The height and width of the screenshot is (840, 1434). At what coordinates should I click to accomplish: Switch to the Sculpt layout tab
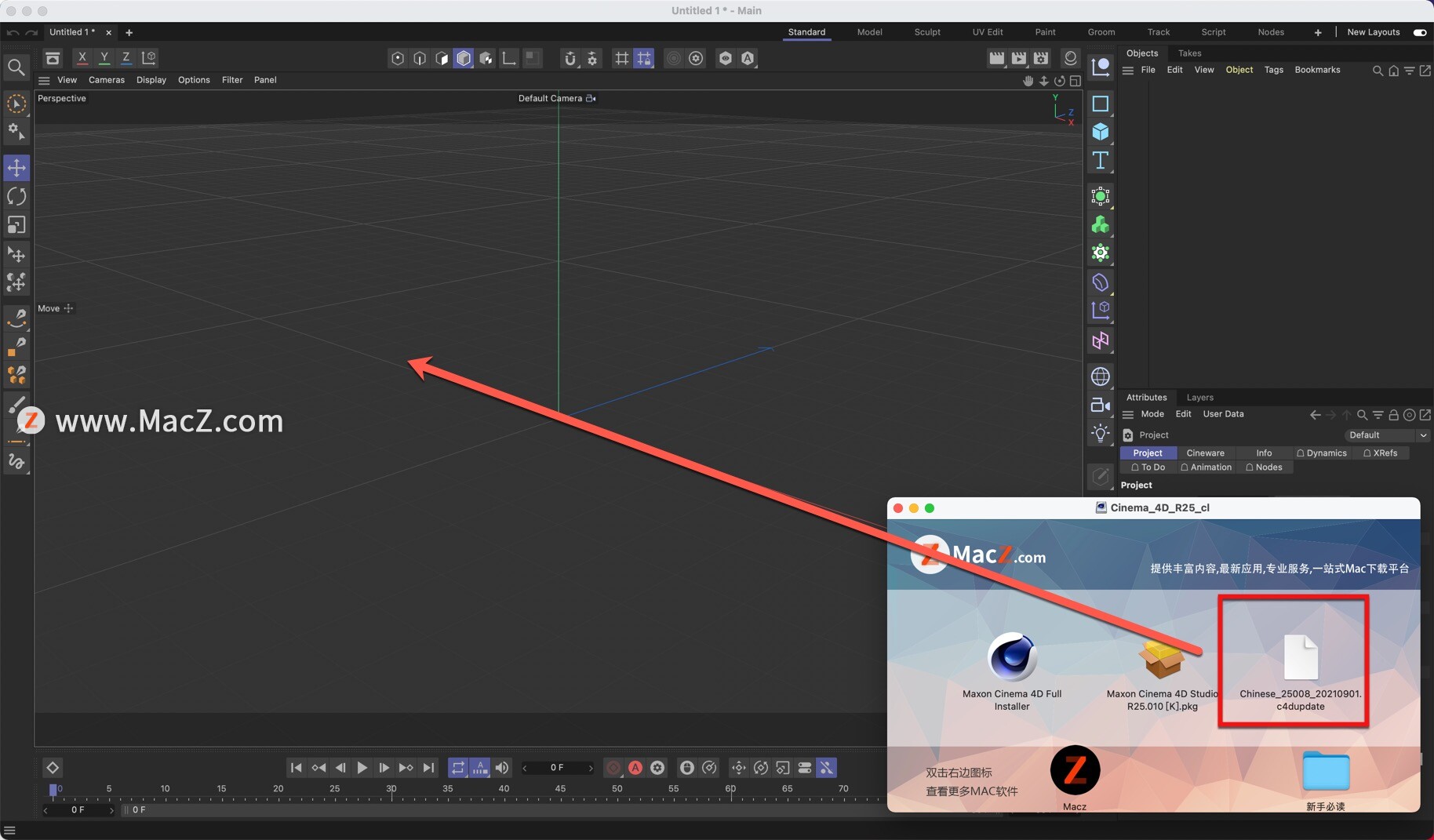pyautogui.click(x=927, y=32)
